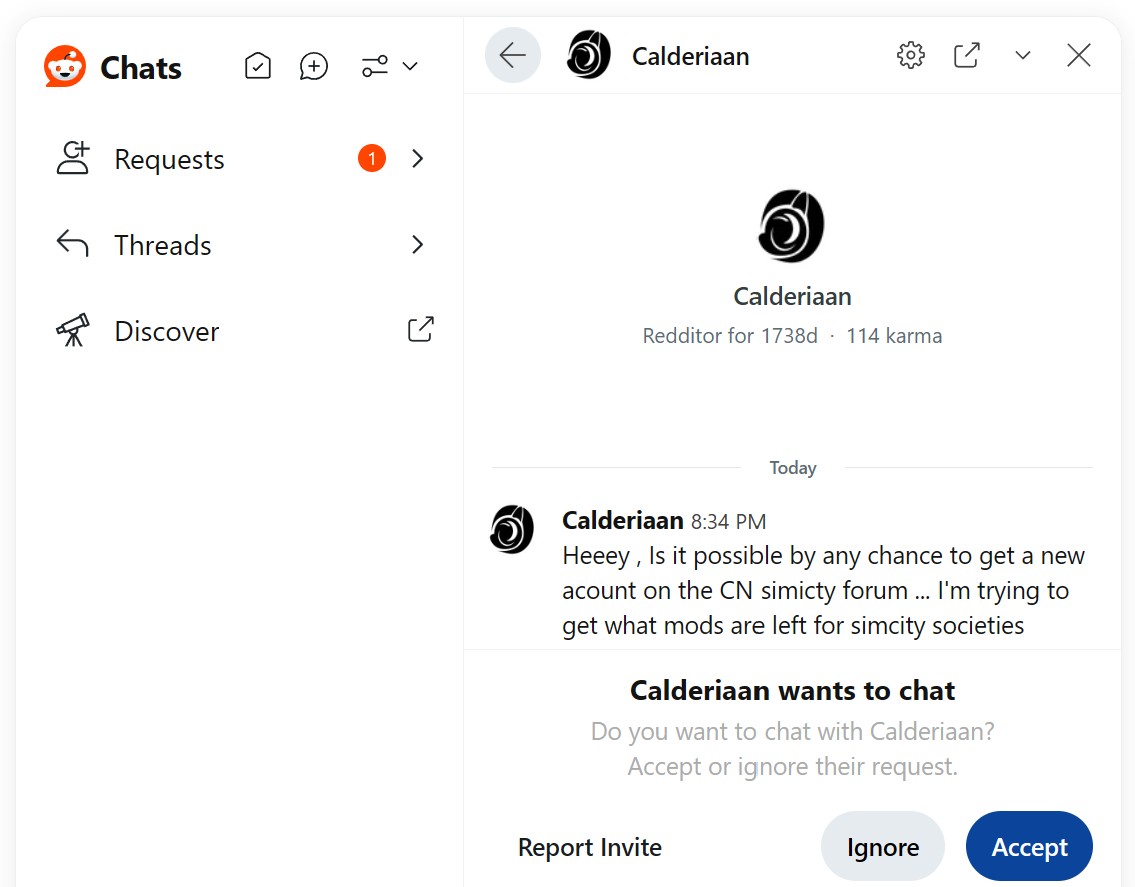Click Calderiaan's large profile avatar
The width and height of the screenshot is (1135, 887).
[x=792, y=226]
